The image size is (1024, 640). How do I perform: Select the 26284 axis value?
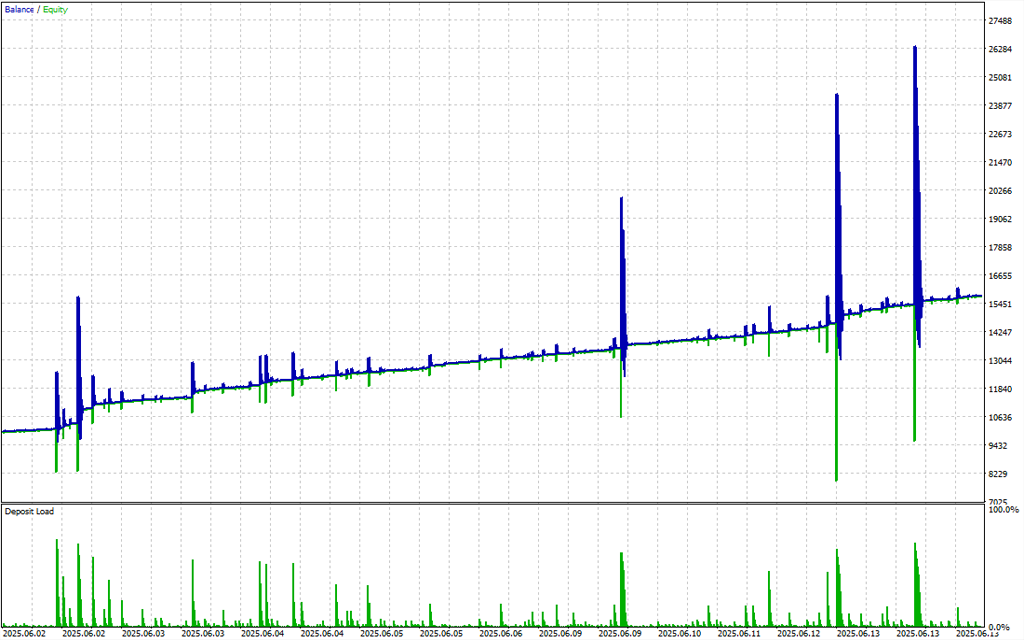pos(1001,49)
